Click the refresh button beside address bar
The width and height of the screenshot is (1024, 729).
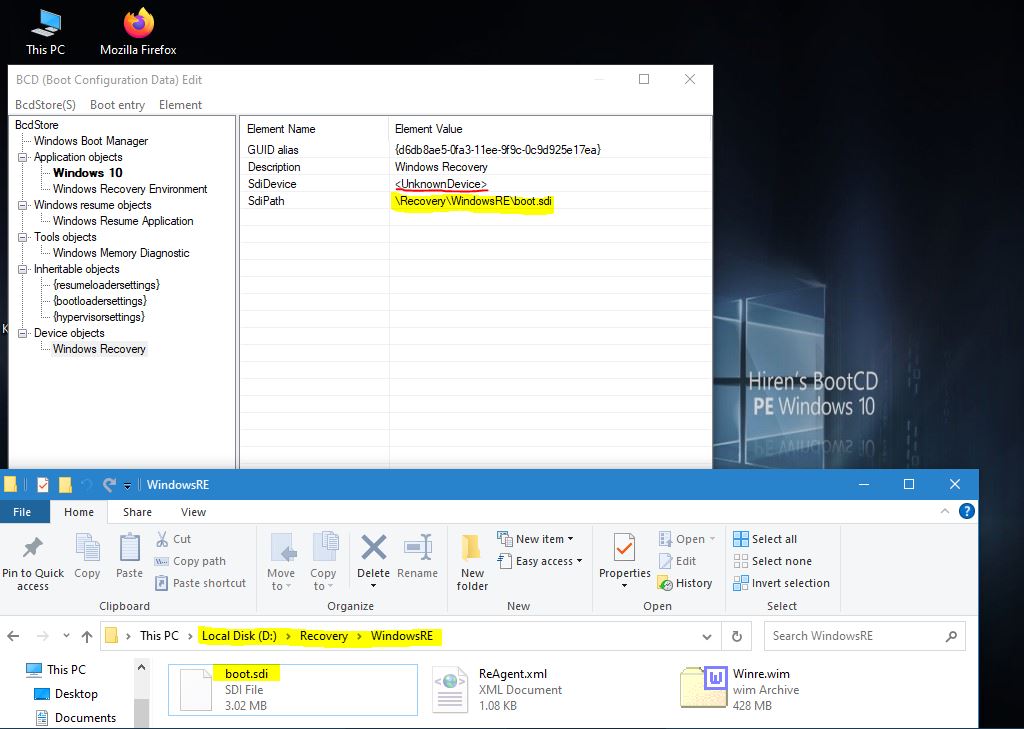(737, 636)
